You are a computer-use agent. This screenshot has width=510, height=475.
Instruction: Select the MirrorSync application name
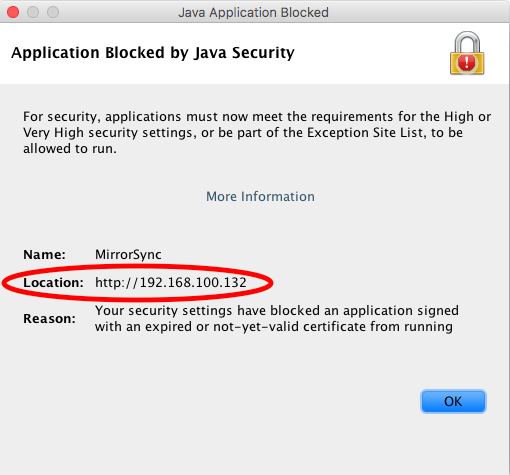128,255
